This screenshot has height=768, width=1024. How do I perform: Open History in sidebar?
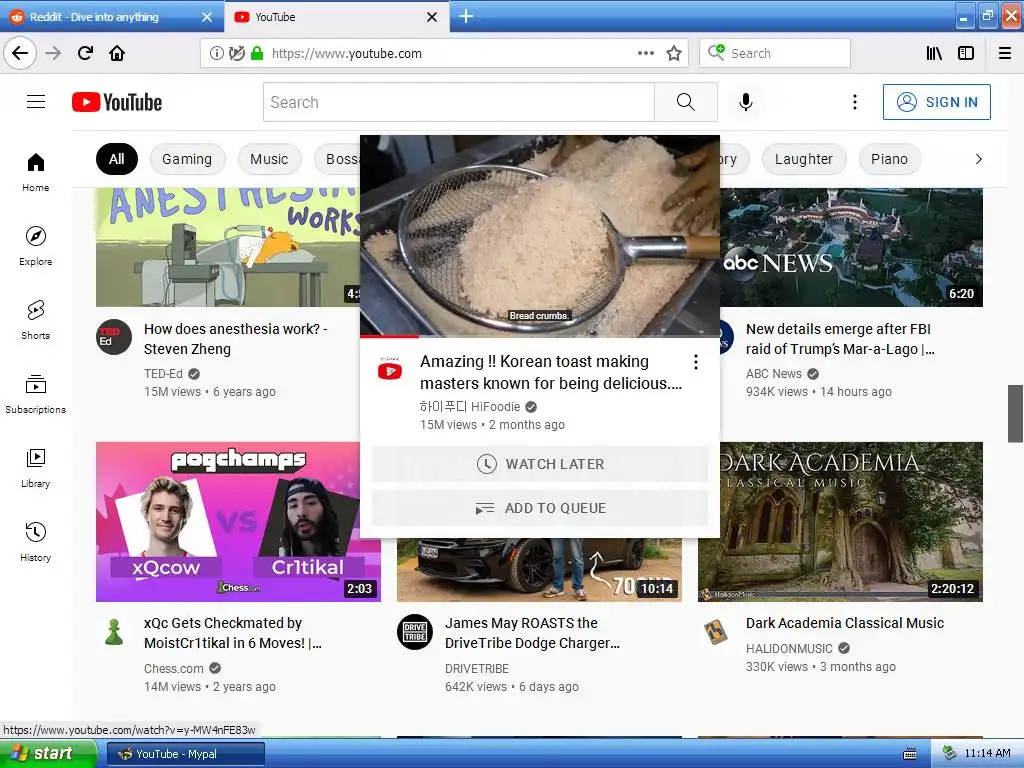(36, 542)
